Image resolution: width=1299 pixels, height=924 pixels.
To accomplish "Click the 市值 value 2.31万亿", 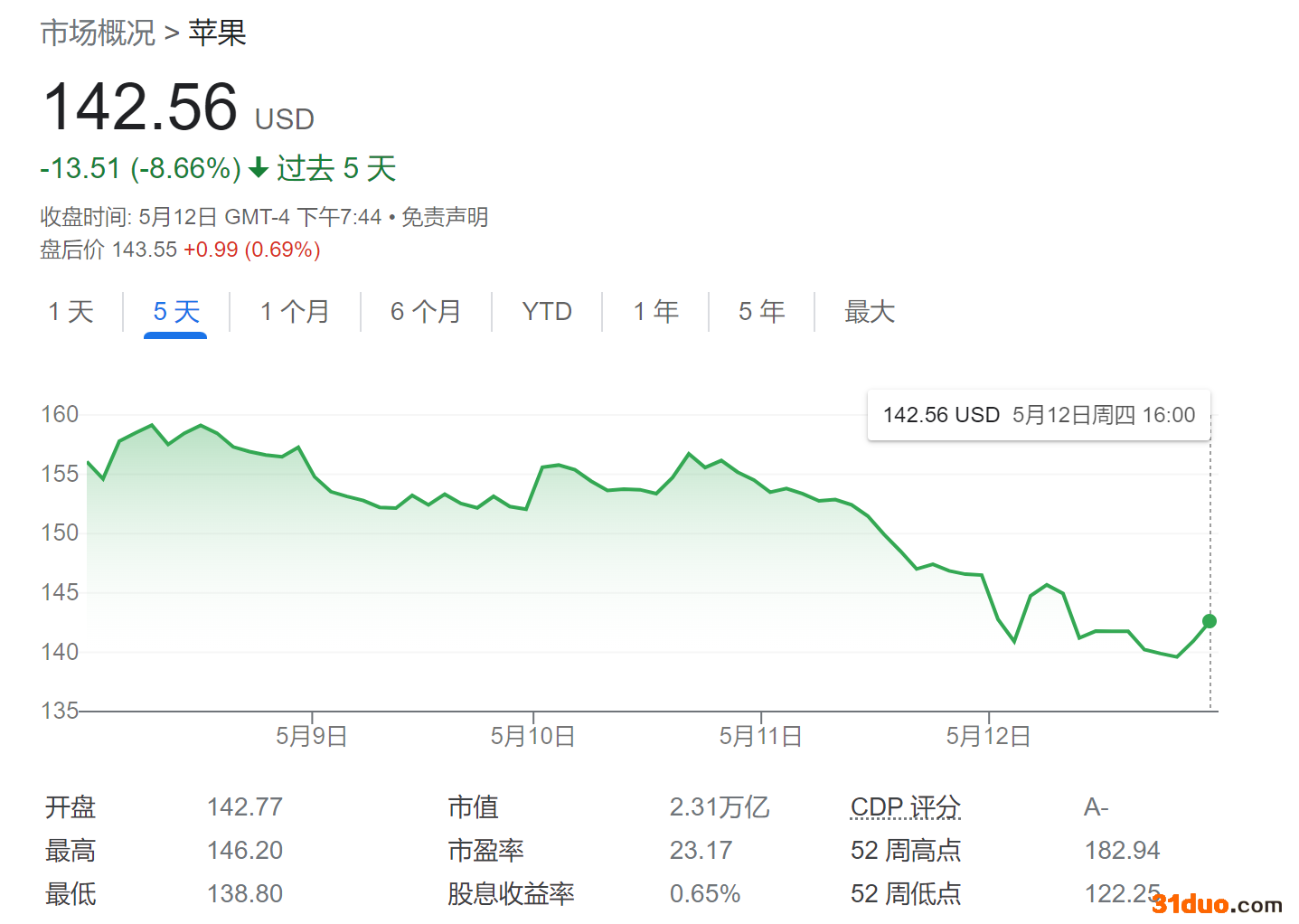I will coord(720,806).
